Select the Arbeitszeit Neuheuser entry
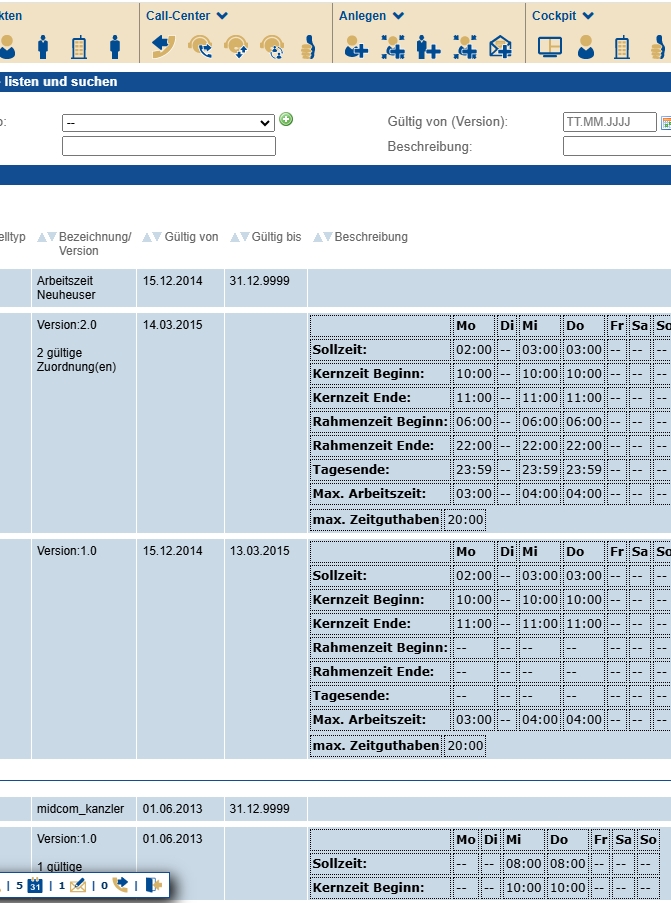This screenshot has height=903, width=671. point(66,288)
